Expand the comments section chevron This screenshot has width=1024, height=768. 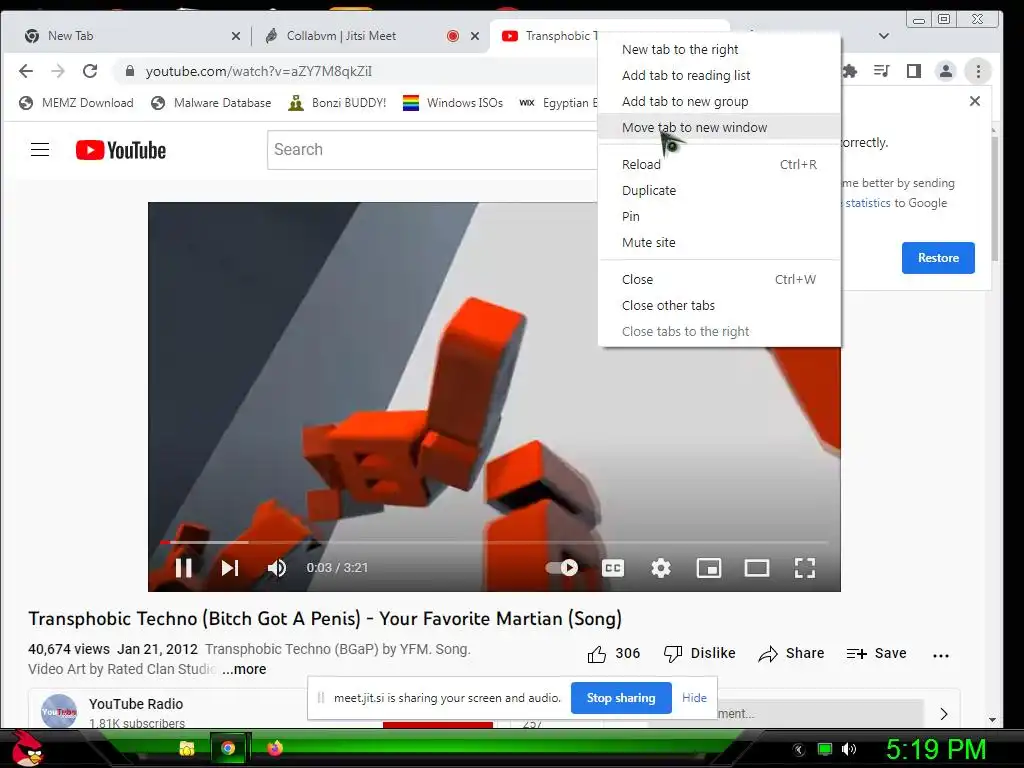pos(944,714)
